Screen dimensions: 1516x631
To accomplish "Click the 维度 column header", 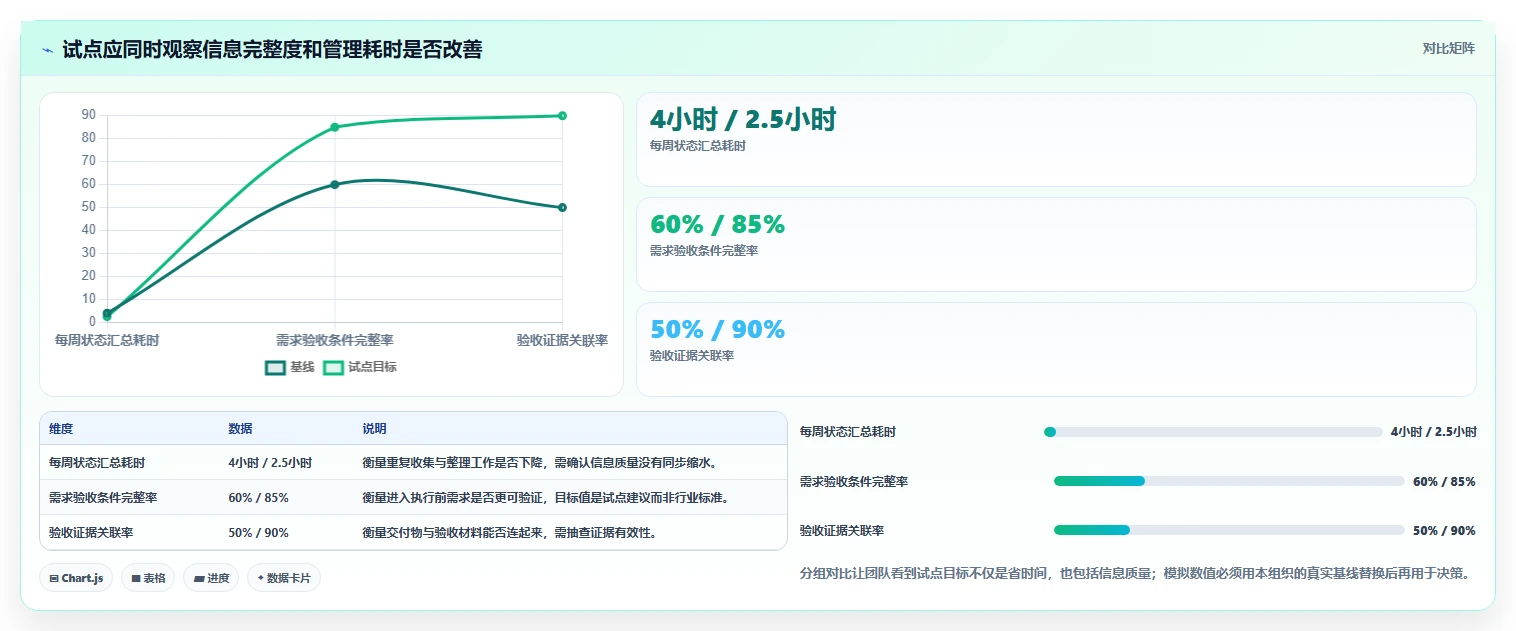I will pyautogui.click(x=61, y=429).
